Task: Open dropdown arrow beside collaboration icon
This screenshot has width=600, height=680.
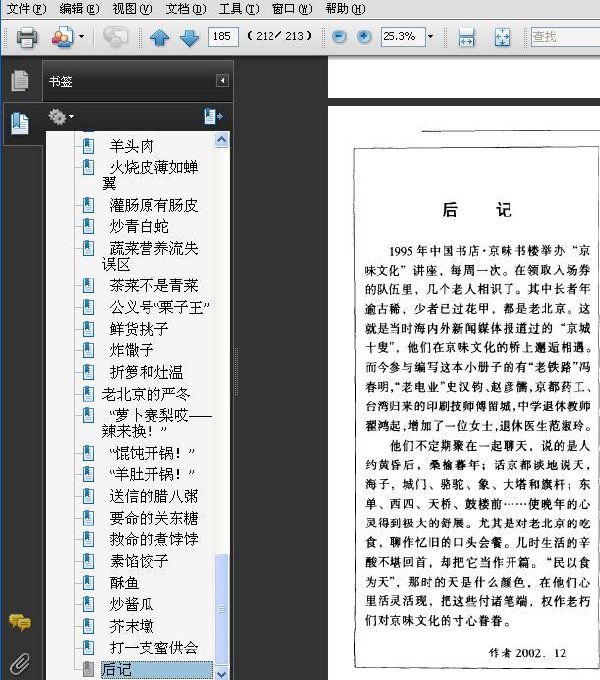Action: 81,37
